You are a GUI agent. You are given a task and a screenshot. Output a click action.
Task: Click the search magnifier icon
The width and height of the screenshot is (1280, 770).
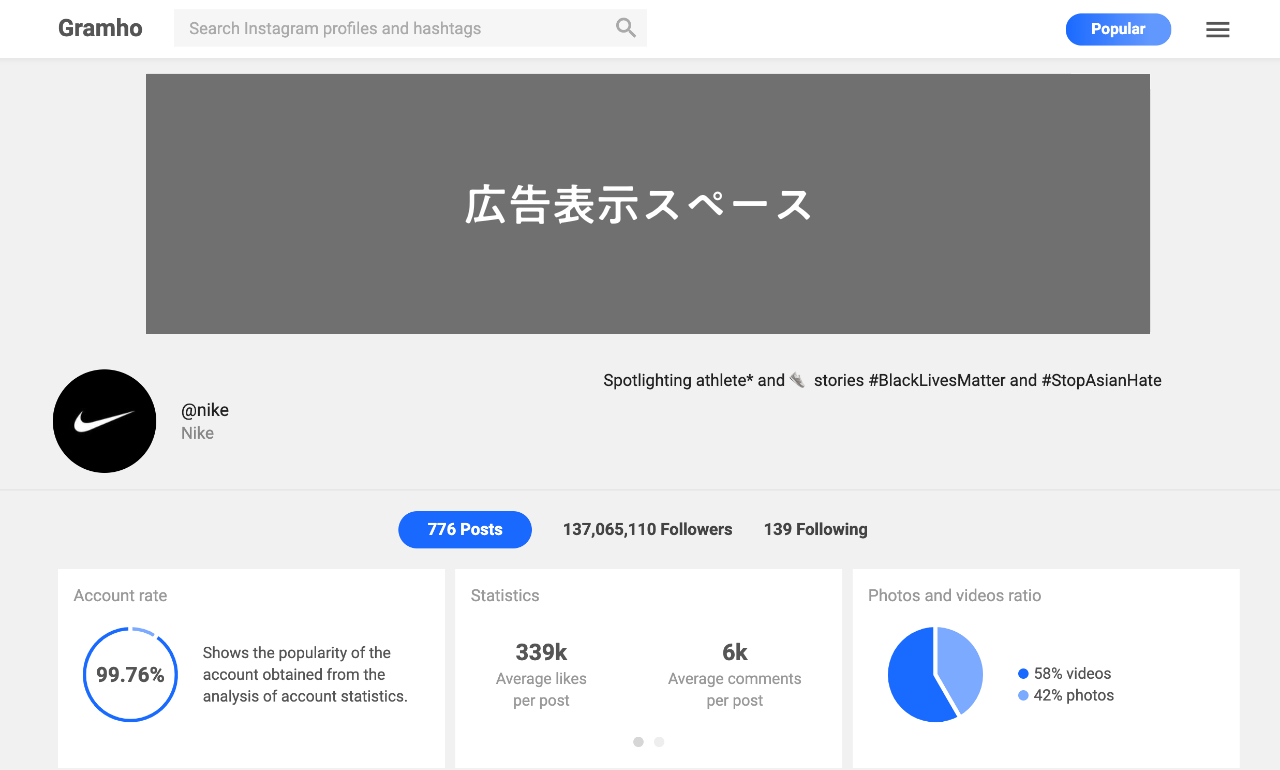(625, 27)
